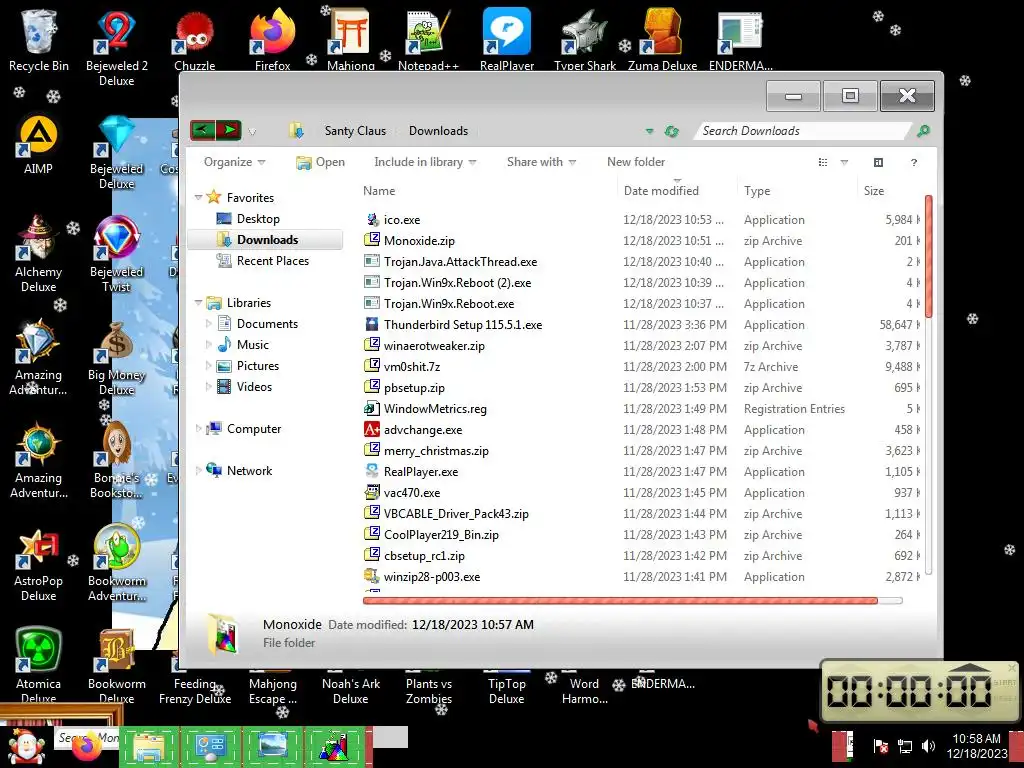Click the forward arrow in Explorer
The height and width of the screenshot is (768, 1024).
229,131
